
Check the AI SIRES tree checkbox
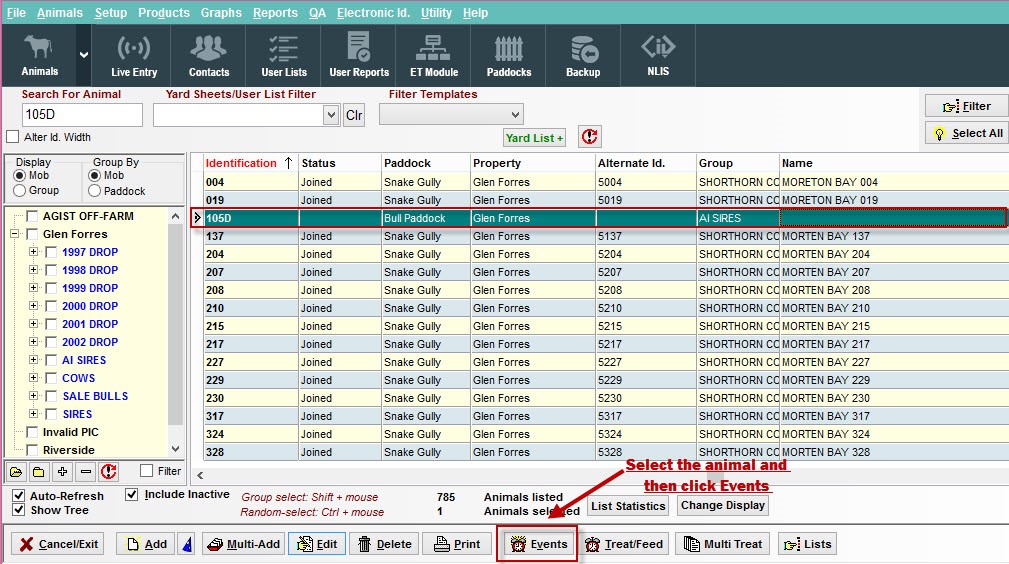pyautogui.click(x=51, y=361)
